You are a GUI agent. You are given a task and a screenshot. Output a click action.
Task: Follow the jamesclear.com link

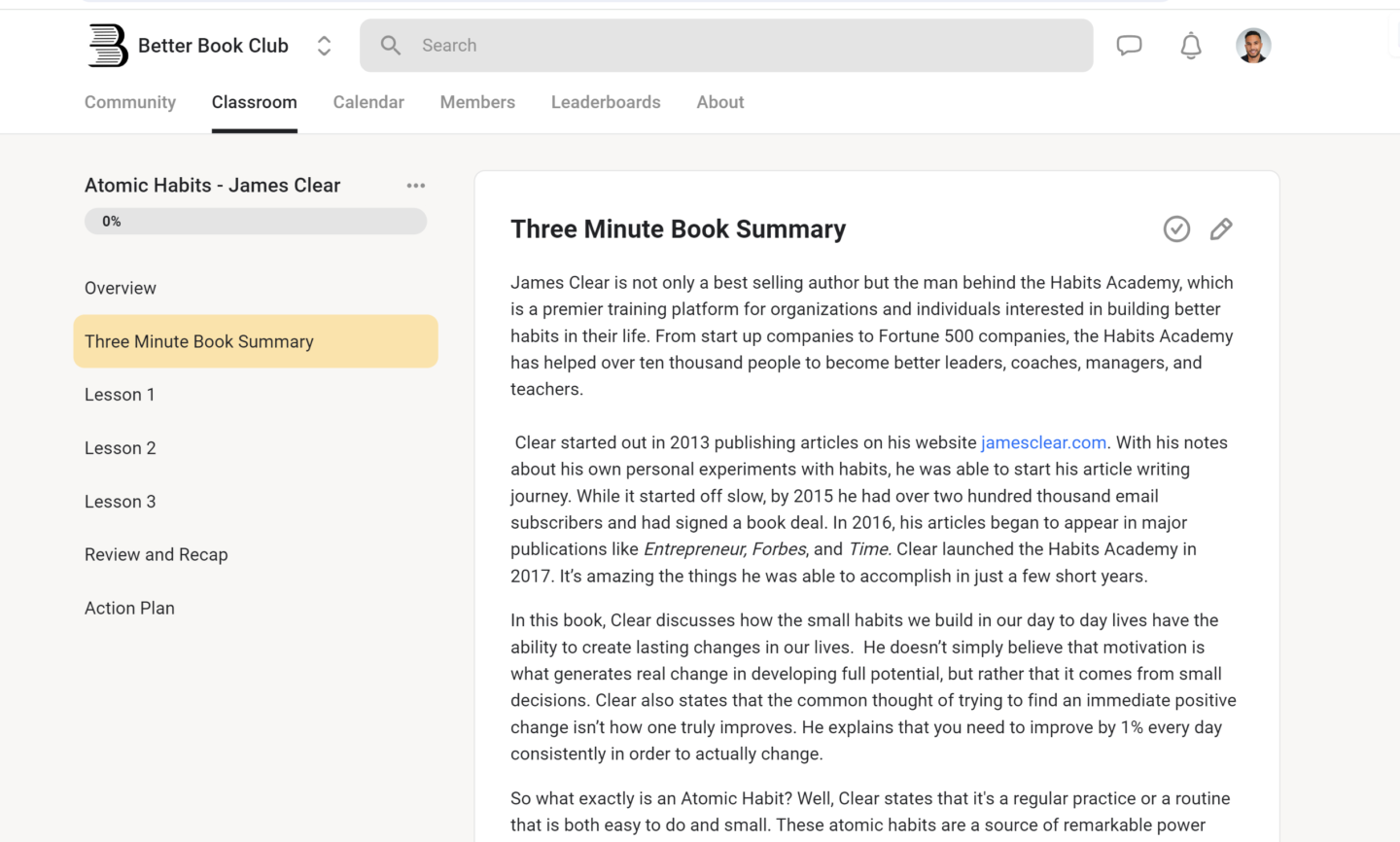[1043, 442]
